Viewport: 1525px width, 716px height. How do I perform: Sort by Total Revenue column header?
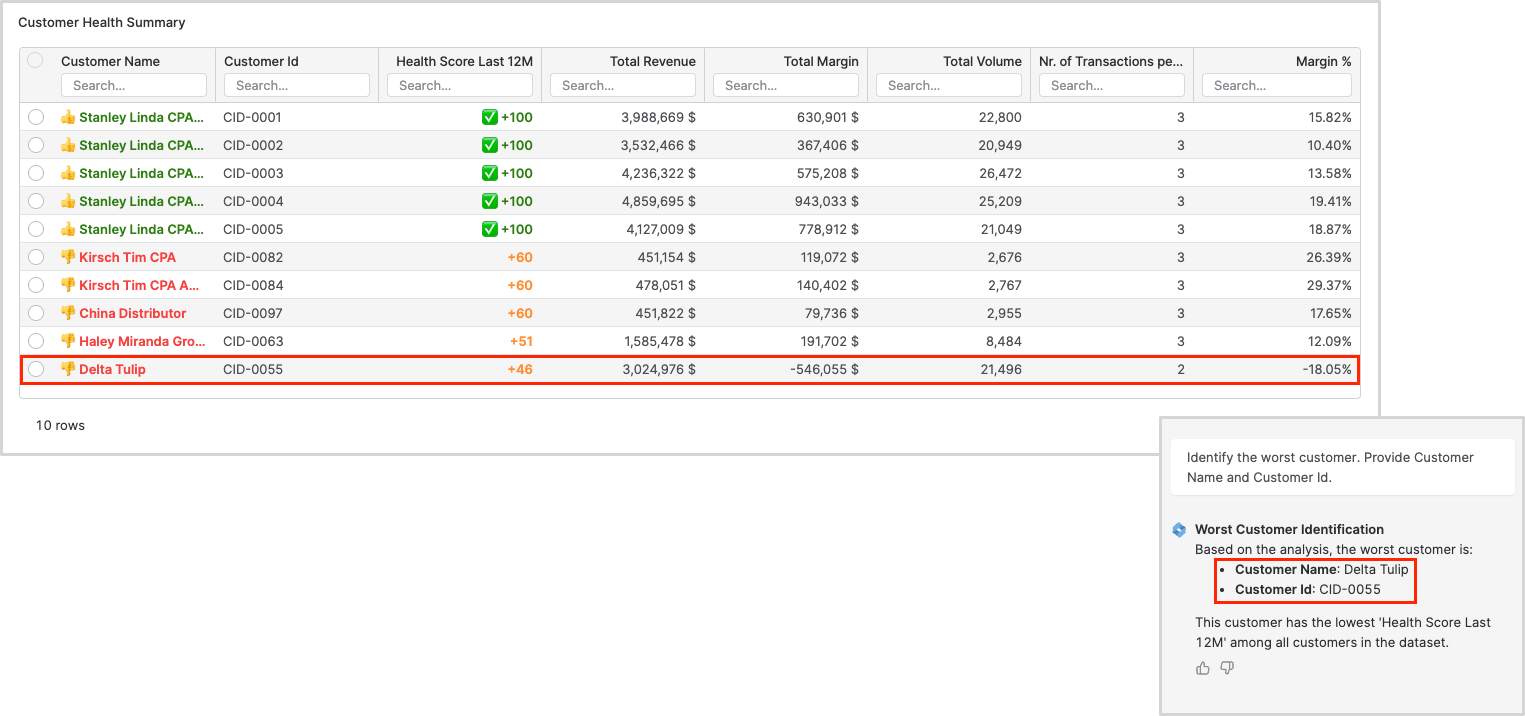pyautogui.click(x=652, y=61)
